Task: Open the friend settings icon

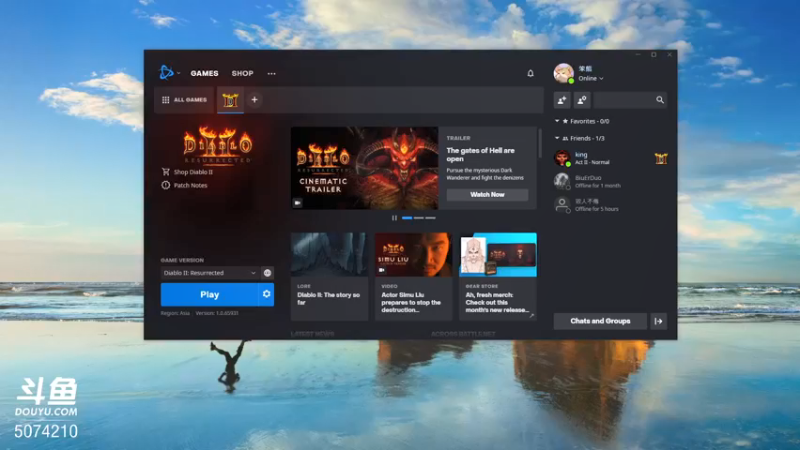Action: pyautogui.click(x=582, y=101)
